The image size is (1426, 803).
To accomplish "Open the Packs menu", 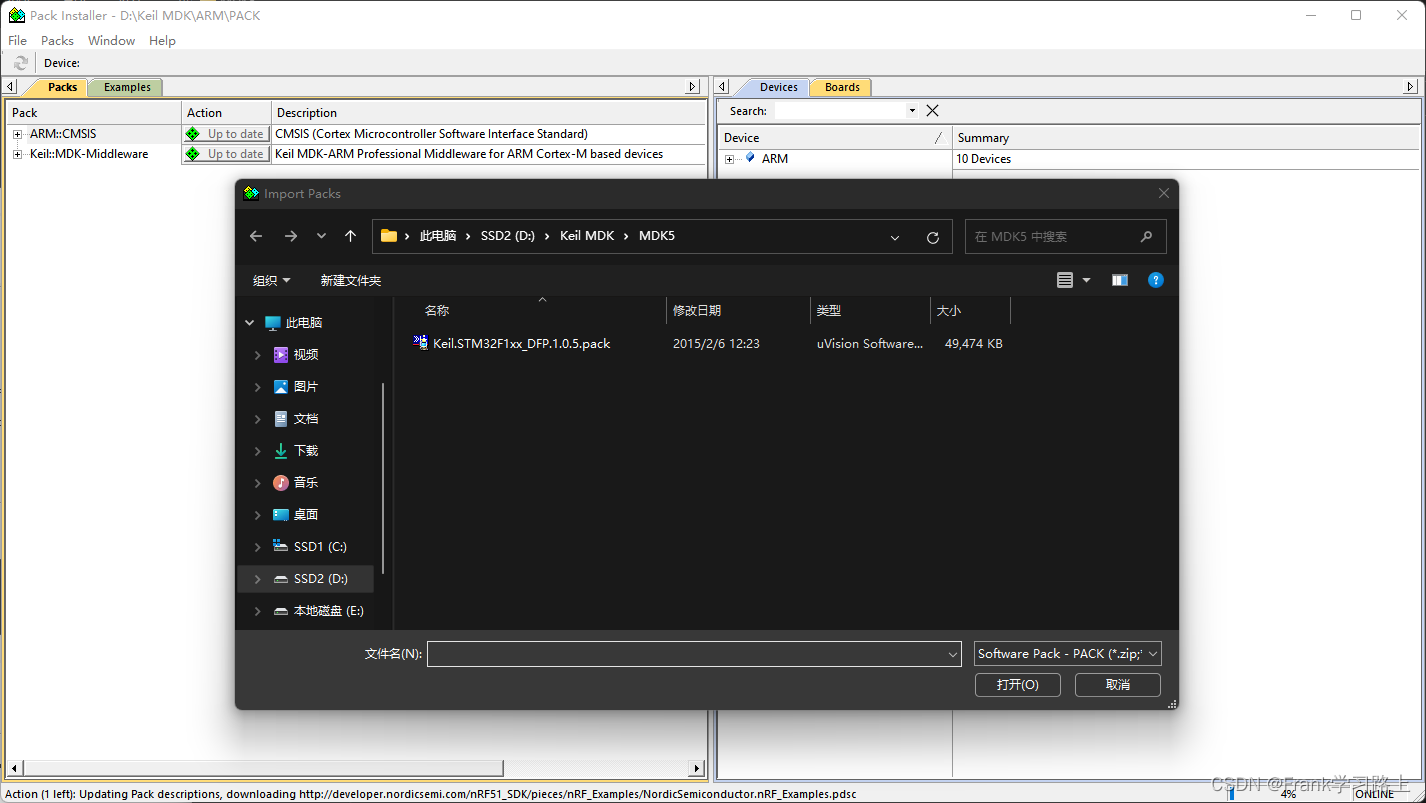I will click(x=57, y=41).
